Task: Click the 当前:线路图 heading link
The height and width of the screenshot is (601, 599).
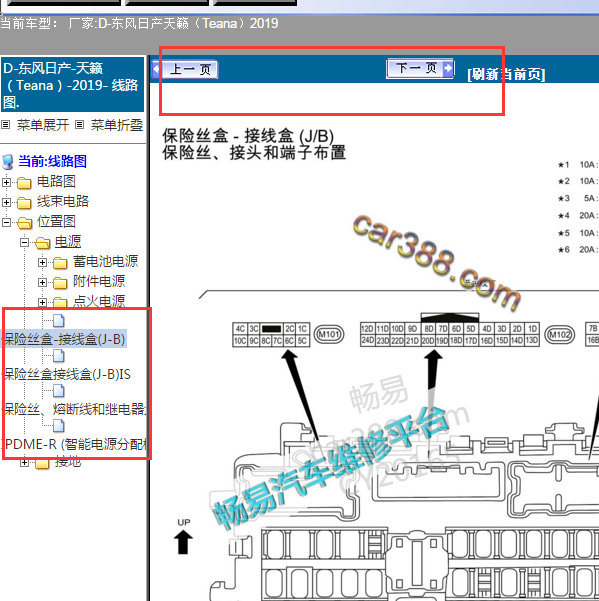Action: pyautogui.click(x=53, y=161)
